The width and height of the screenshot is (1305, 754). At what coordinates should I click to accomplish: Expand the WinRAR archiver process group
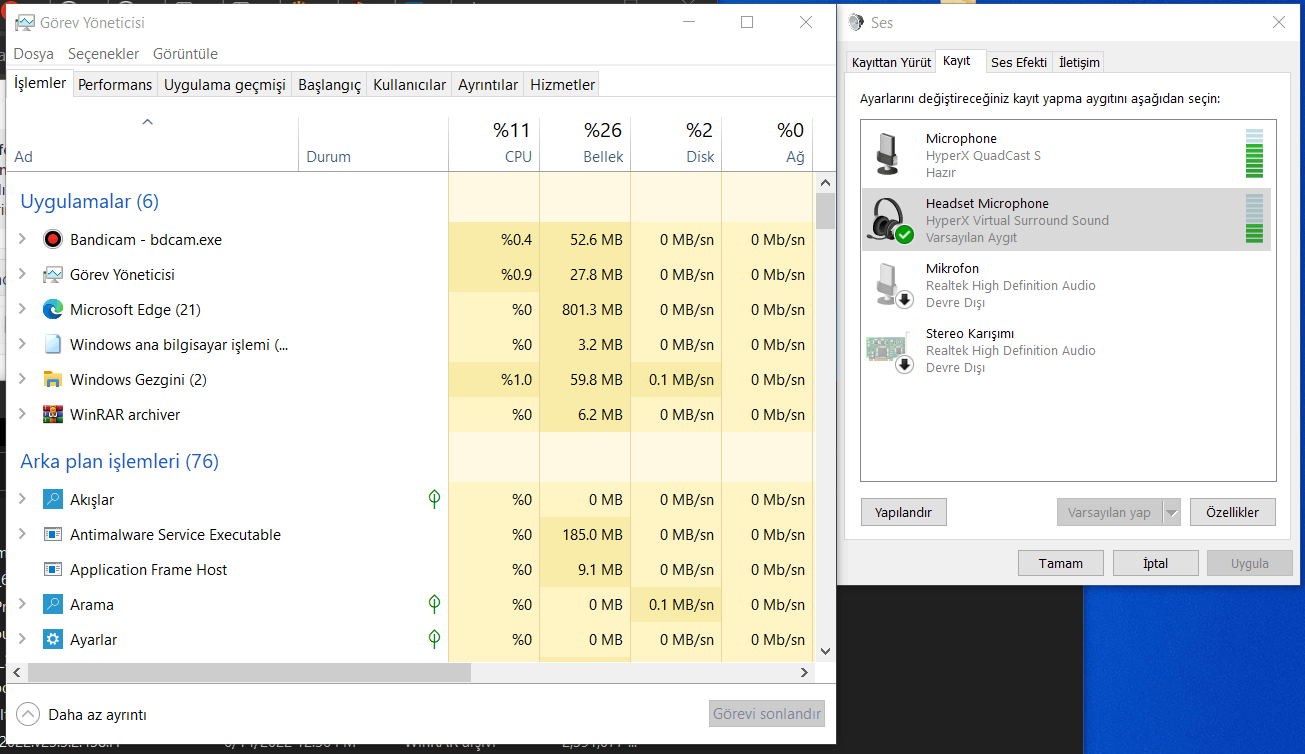coord(23,414)
